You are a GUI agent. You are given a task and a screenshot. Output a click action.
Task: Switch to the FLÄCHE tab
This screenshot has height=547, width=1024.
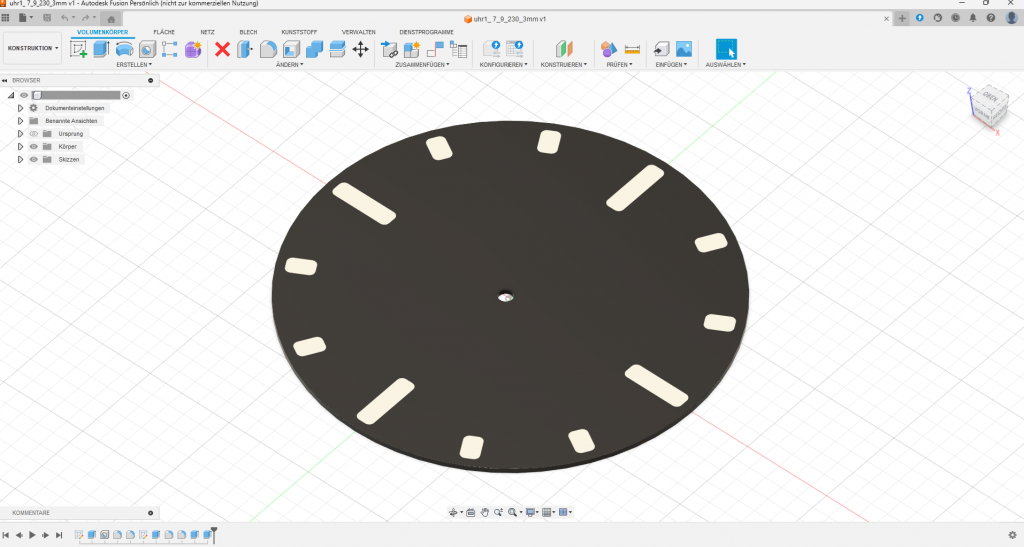tap(164, 32)
